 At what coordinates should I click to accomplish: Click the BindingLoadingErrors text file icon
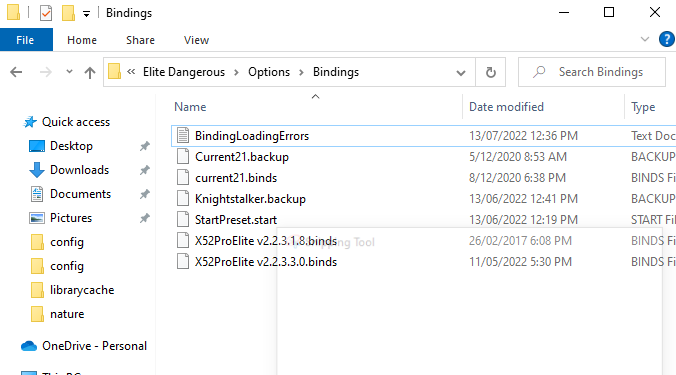pyautogui.click(x=183, y=135)
